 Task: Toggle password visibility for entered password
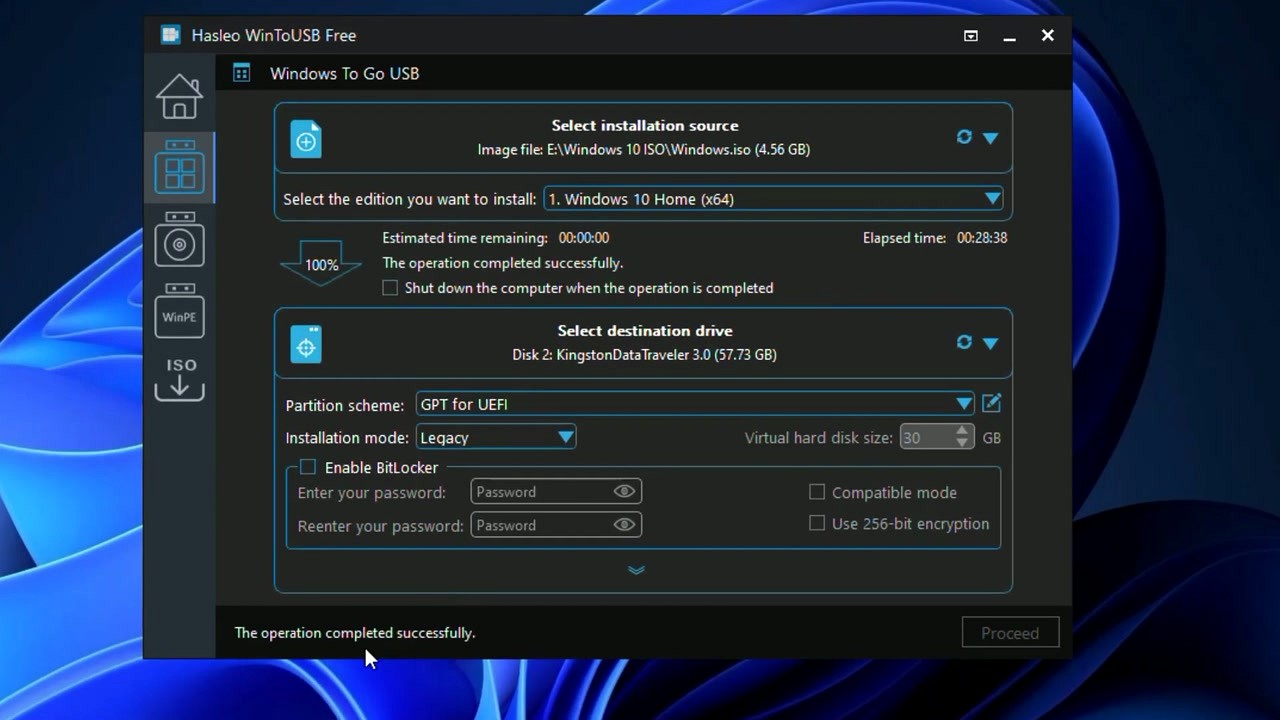pyautogui.click(x=624, y=491)
